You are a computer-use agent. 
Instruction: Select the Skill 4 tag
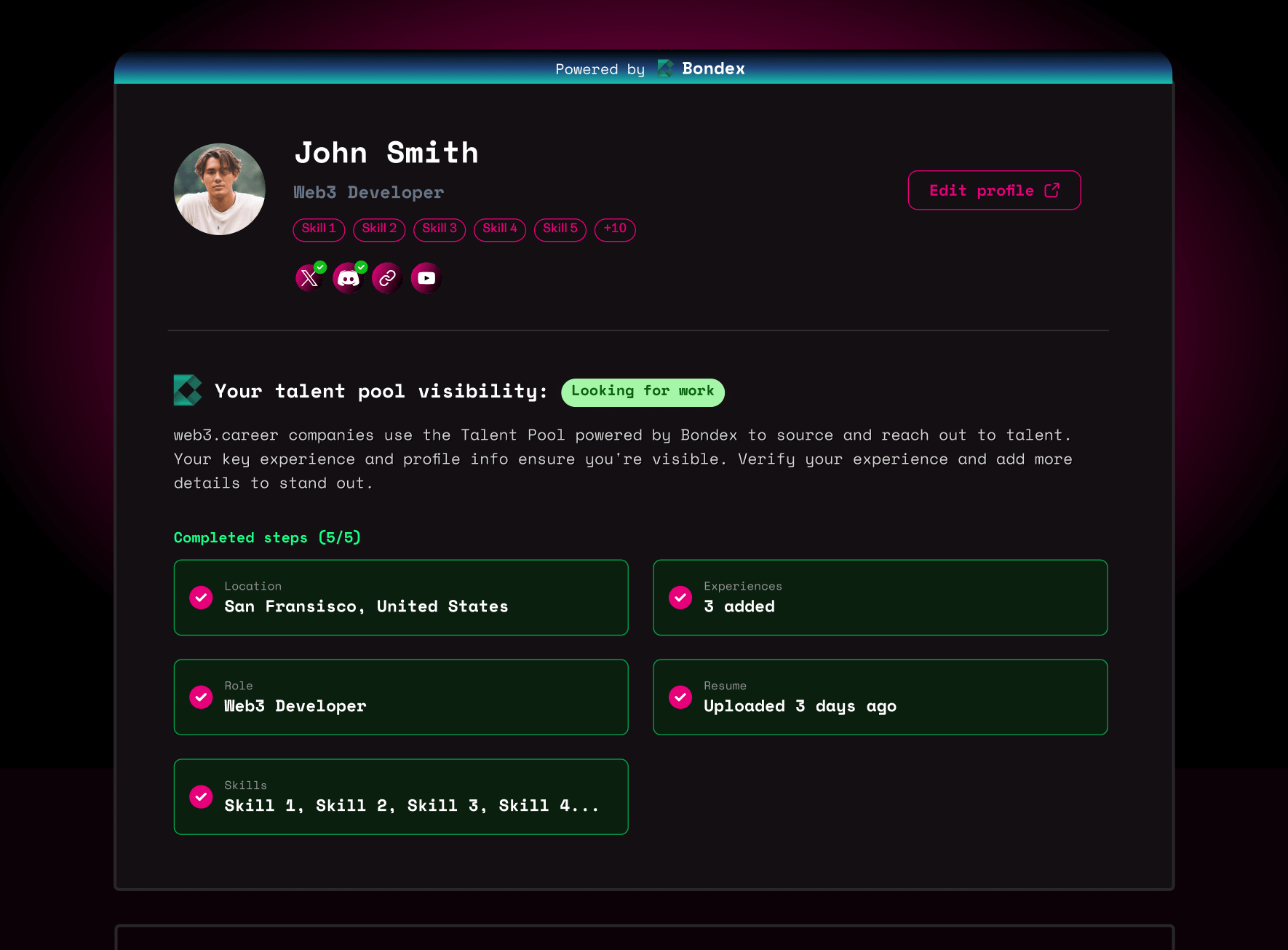500,229
